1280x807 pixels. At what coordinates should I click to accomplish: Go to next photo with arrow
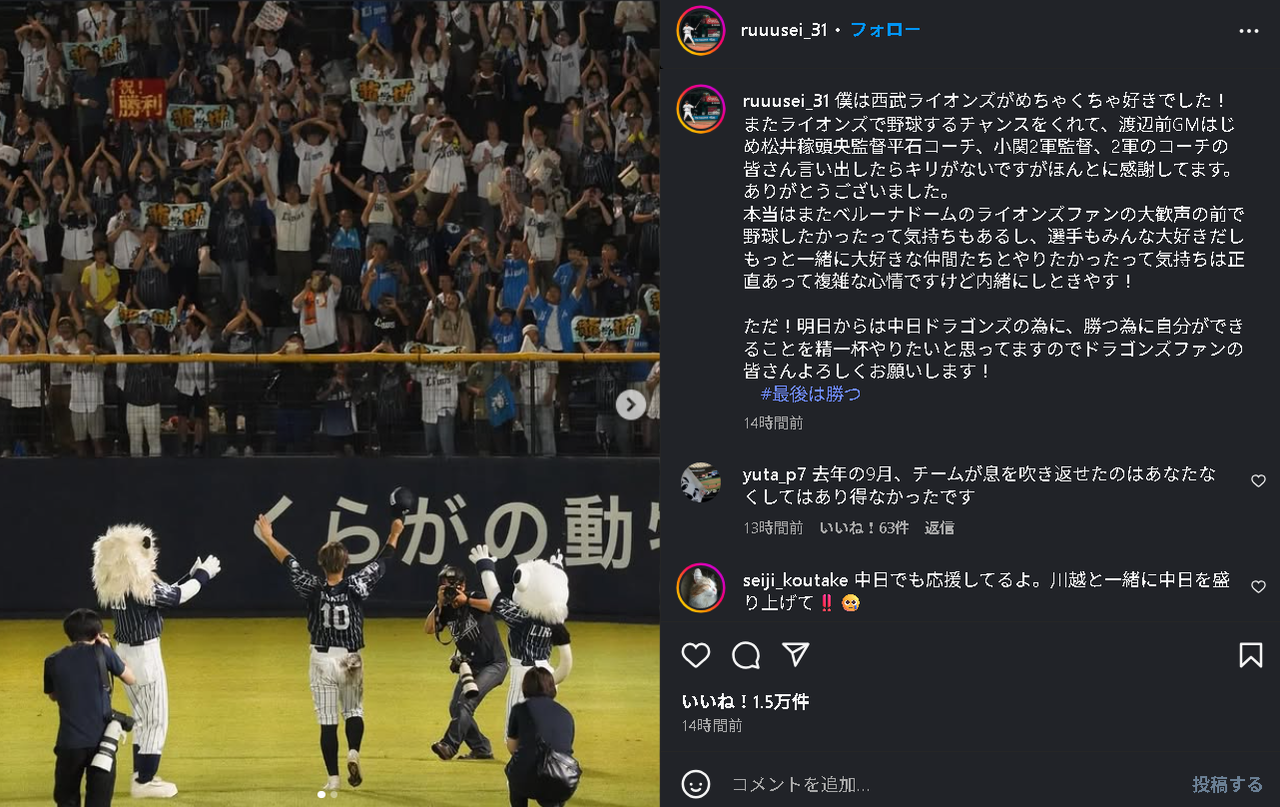(630, 404)
